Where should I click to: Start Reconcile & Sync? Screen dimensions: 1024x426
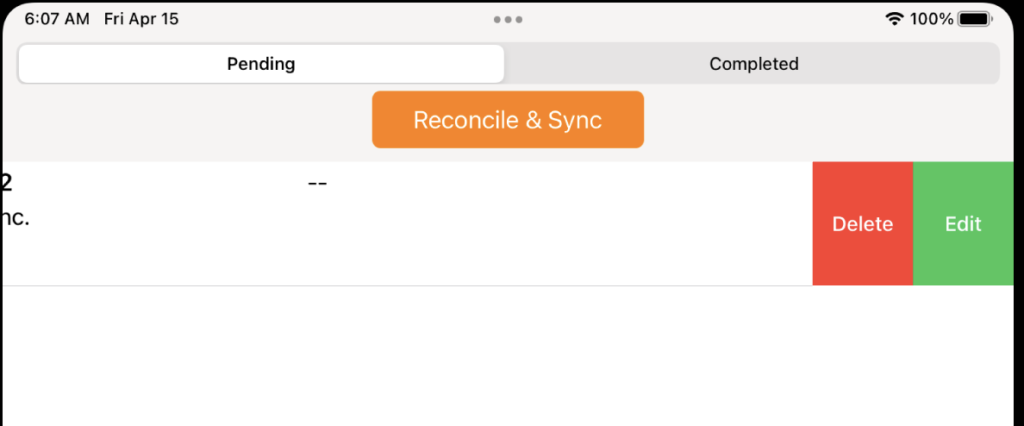(508, 120)
